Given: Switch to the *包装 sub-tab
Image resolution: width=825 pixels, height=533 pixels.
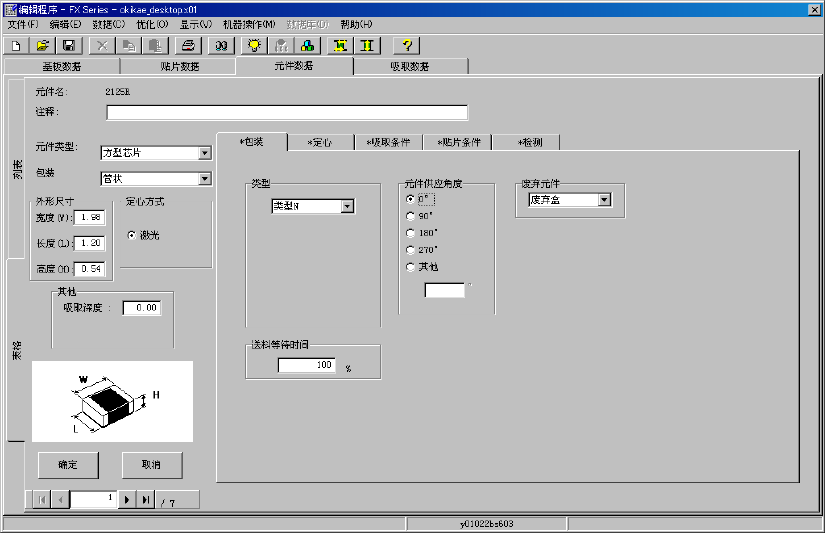Looking at the screenshot, I should click(251, 142).
